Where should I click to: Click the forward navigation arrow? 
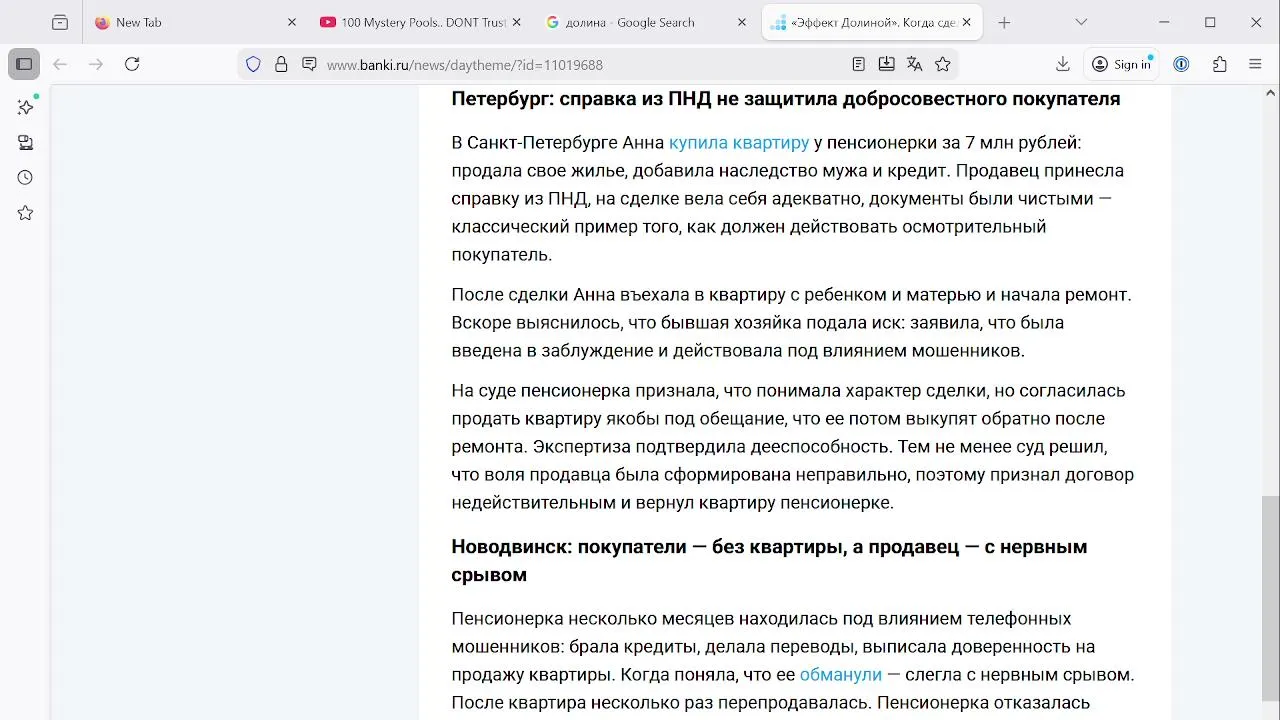coord(96,64)
